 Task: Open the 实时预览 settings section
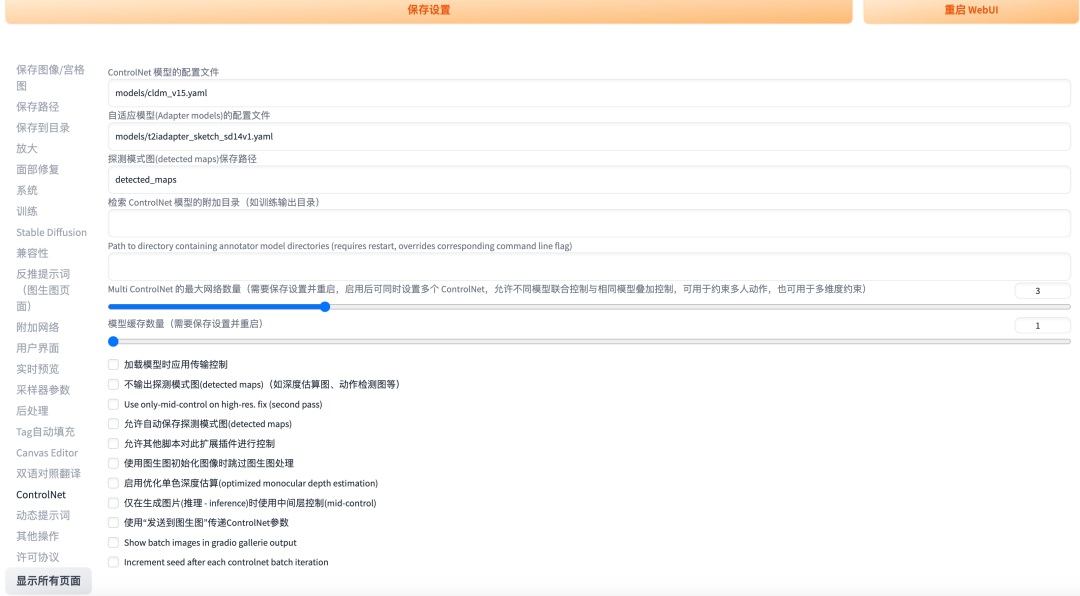pos(35,368)
